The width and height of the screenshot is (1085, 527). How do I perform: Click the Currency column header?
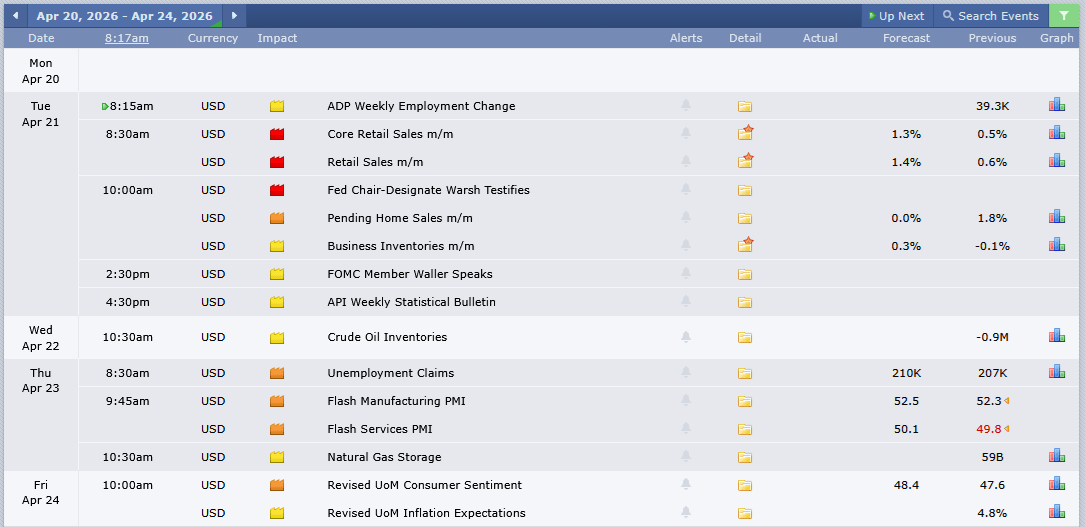pos(212,38)
